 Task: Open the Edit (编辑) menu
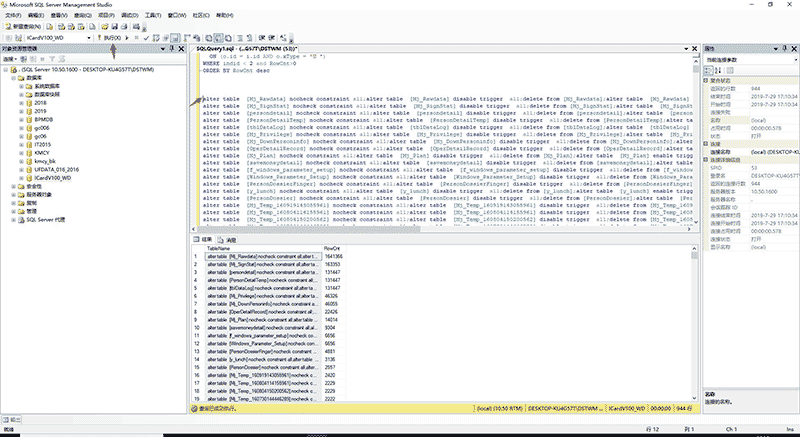point(36,15)
